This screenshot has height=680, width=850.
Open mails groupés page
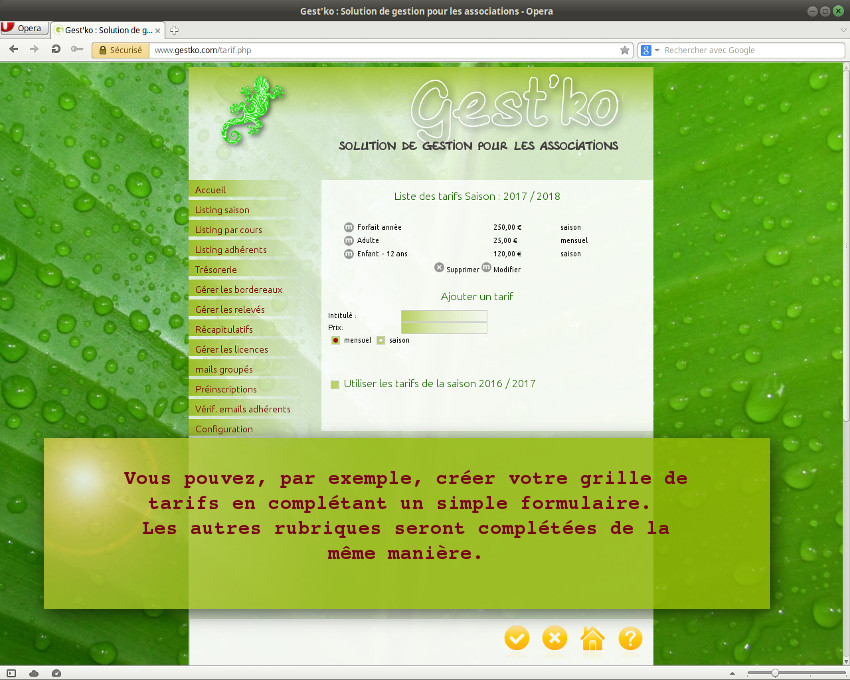pos(224,369)
